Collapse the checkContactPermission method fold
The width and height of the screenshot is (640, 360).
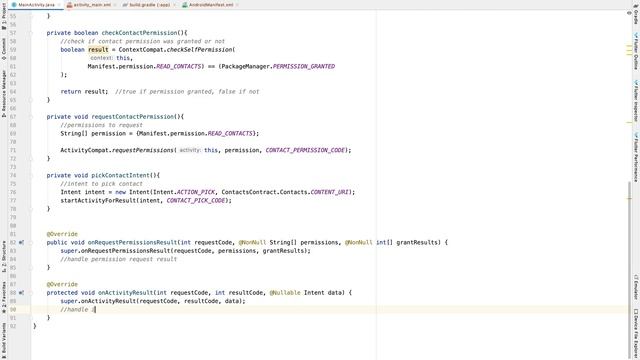[x=31, y=33]
